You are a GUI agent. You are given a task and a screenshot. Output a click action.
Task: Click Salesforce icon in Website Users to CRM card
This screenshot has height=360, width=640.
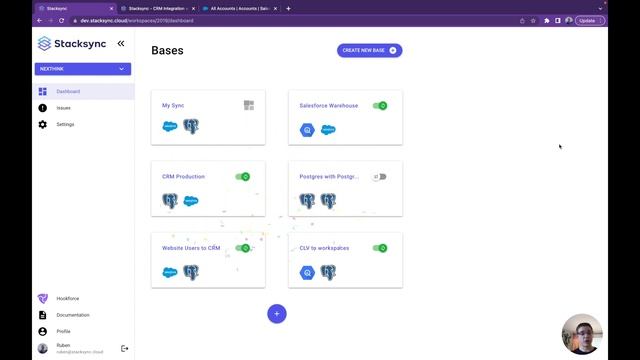(x=170, y=272)
